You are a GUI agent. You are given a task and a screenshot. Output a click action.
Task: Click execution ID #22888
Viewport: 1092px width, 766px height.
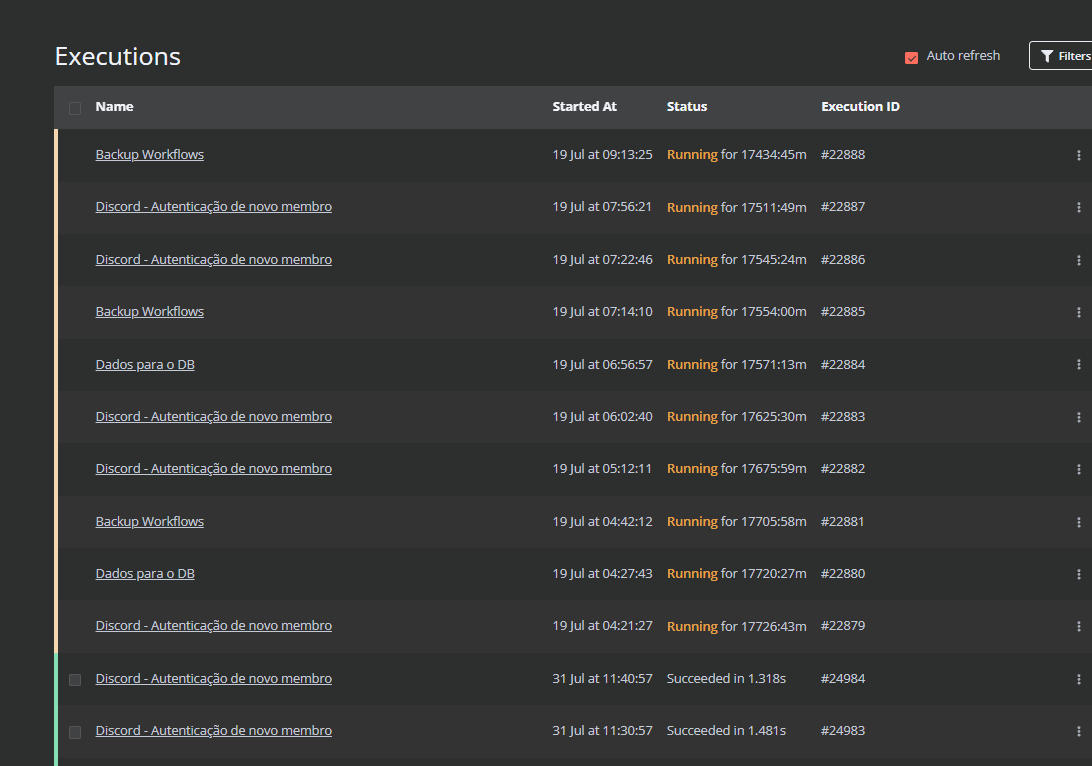843,155
